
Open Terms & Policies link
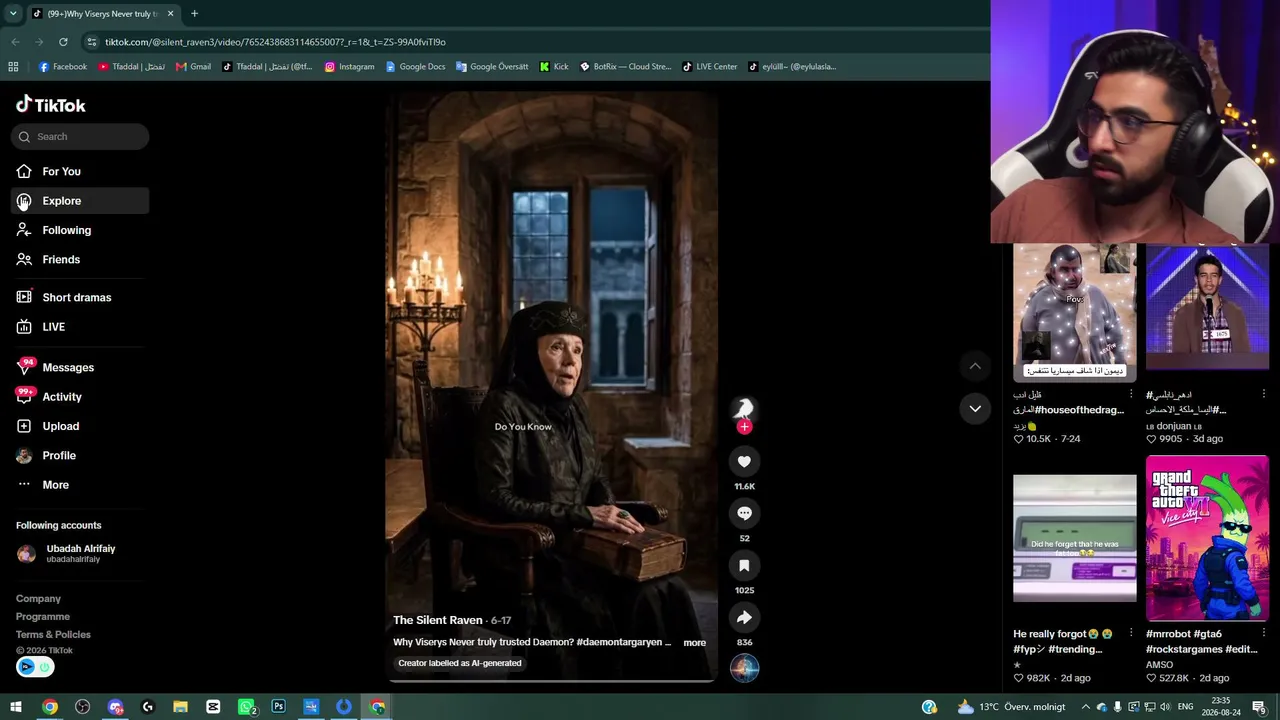coord(53,635)
